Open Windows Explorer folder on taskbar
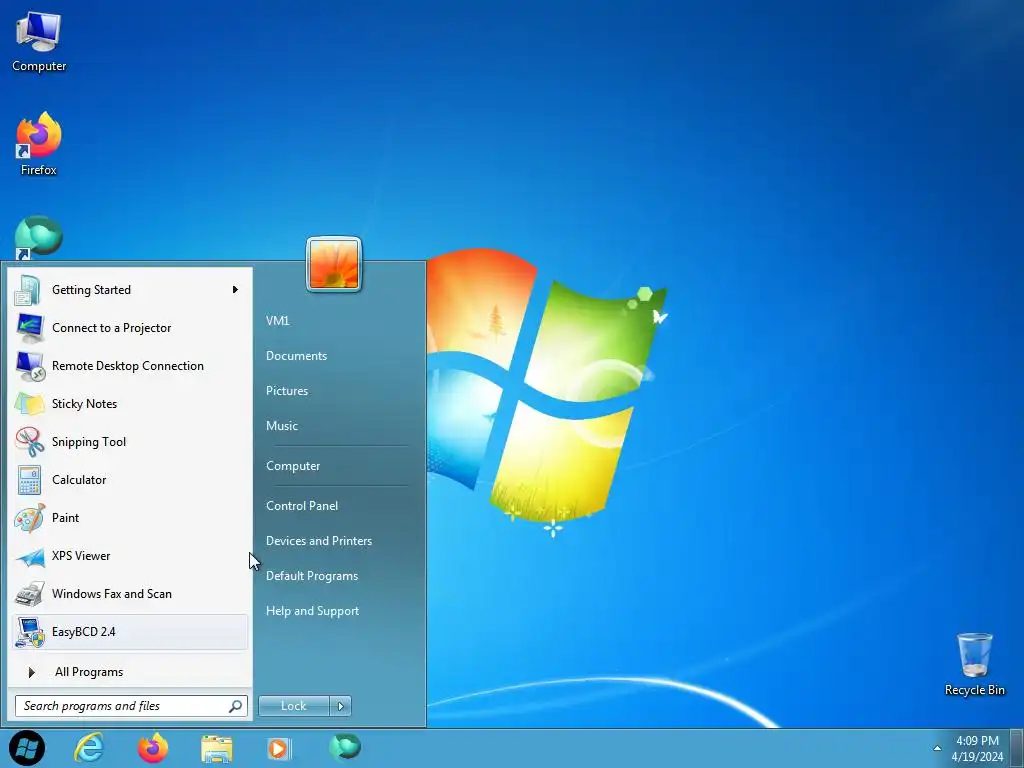Image resolution: width=1024 pixels, height=768 pixels. [x=217, y=748]
